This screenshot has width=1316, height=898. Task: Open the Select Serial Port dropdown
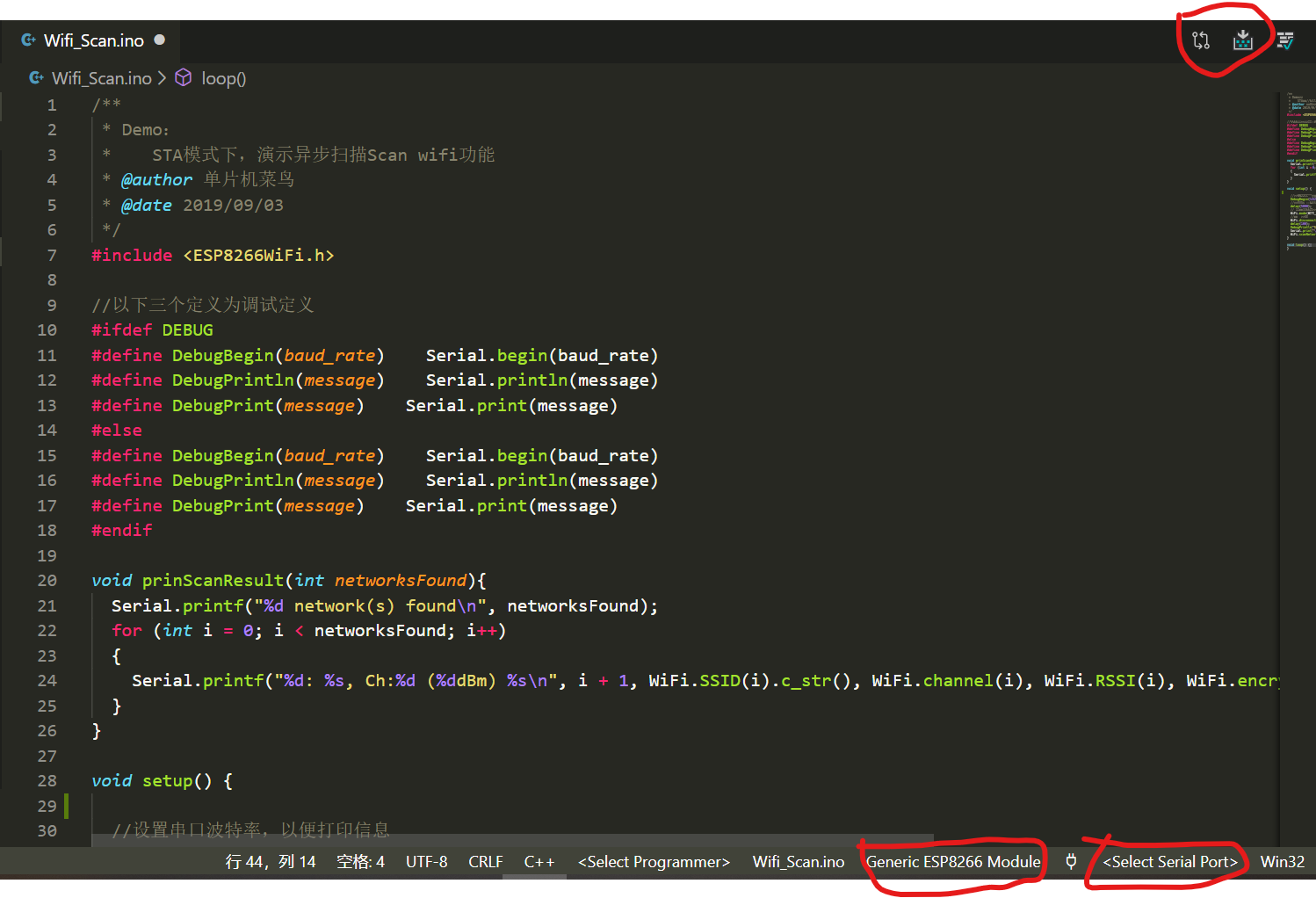point(1168,862)
